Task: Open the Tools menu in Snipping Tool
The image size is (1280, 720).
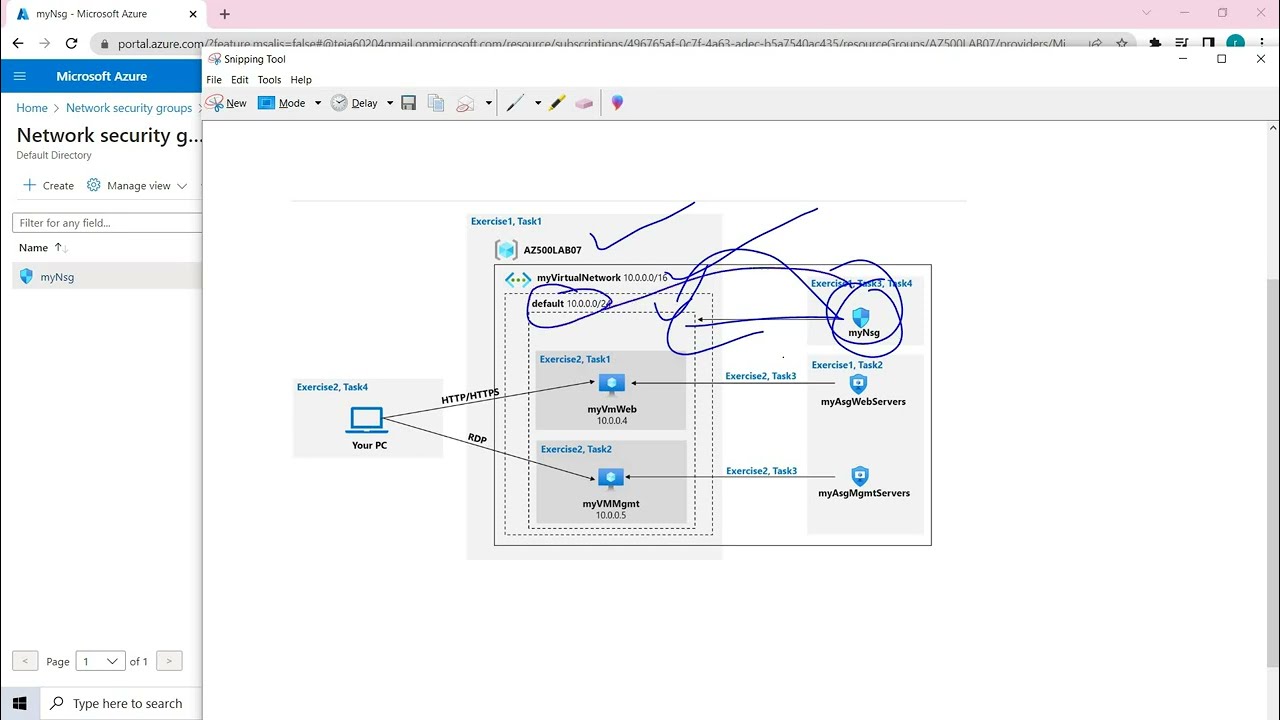Action: coord(269,80)
